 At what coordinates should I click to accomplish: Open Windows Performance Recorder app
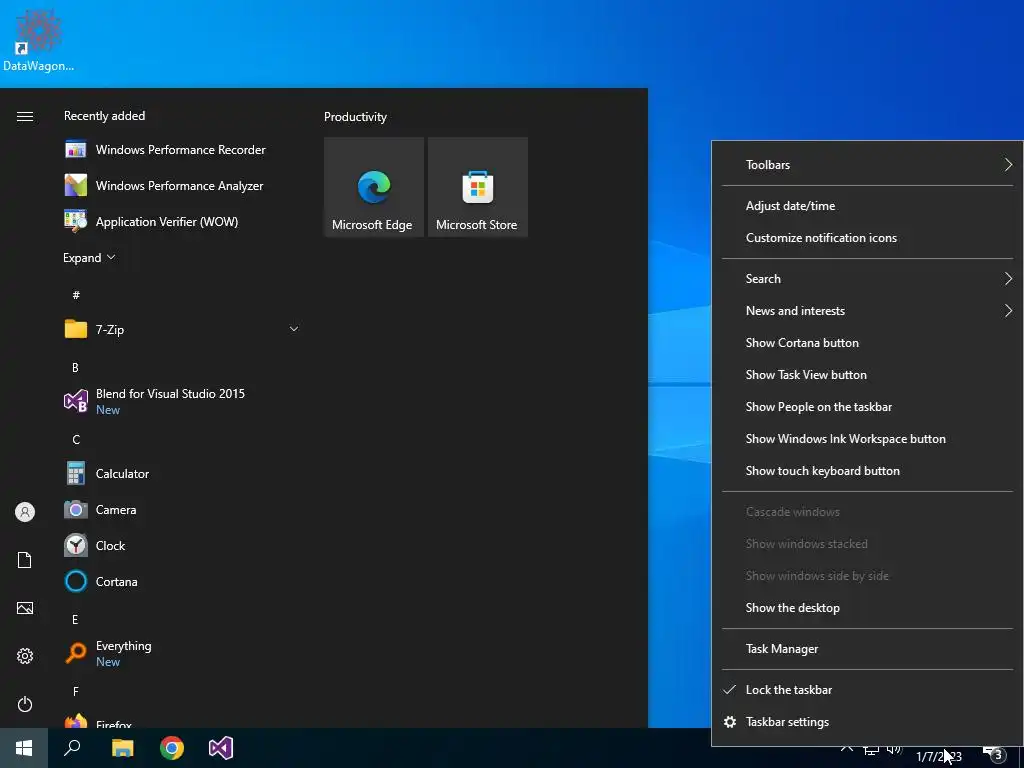[181, 150]
